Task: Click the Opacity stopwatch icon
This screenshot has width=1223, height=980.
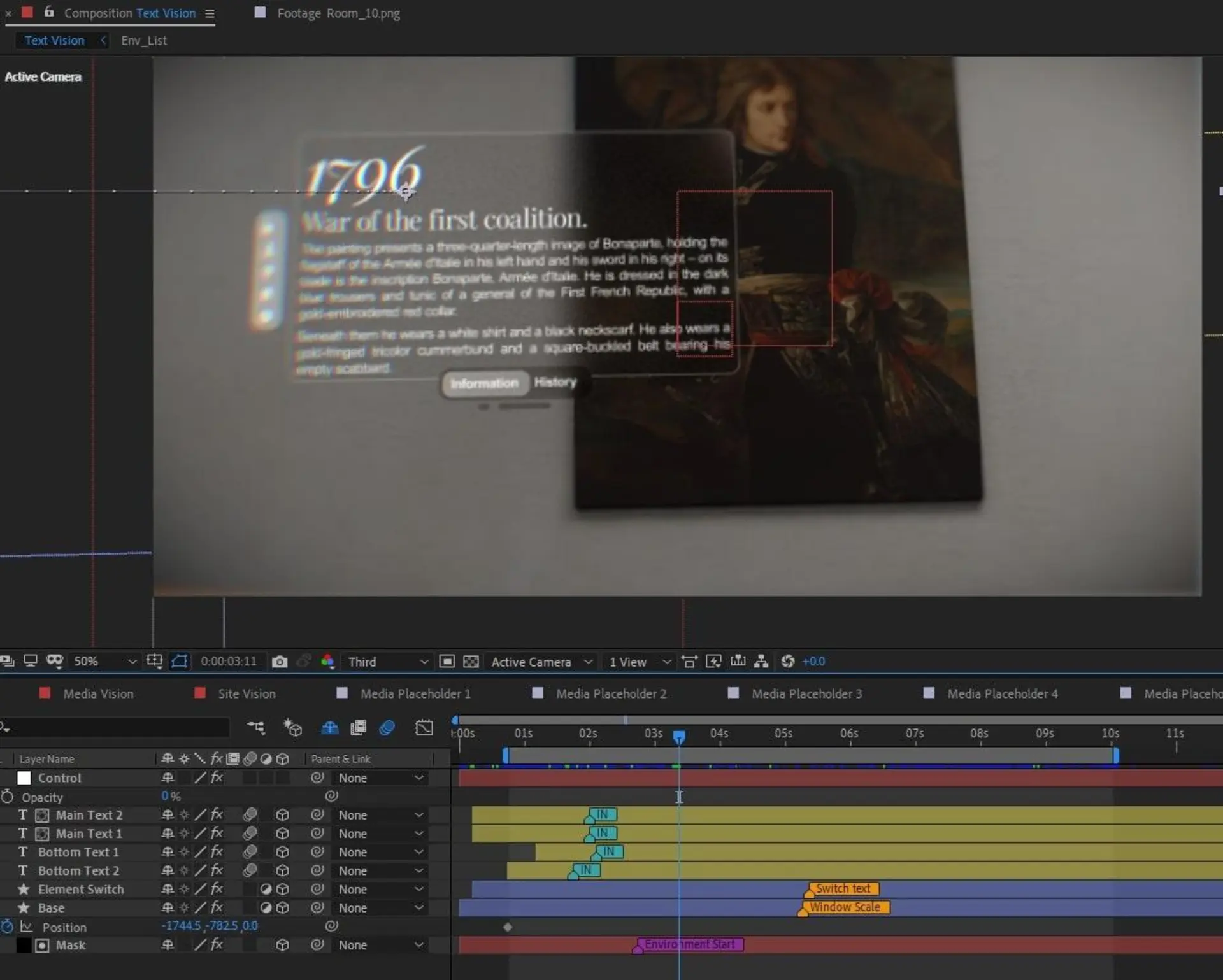Action: (7, 797)
